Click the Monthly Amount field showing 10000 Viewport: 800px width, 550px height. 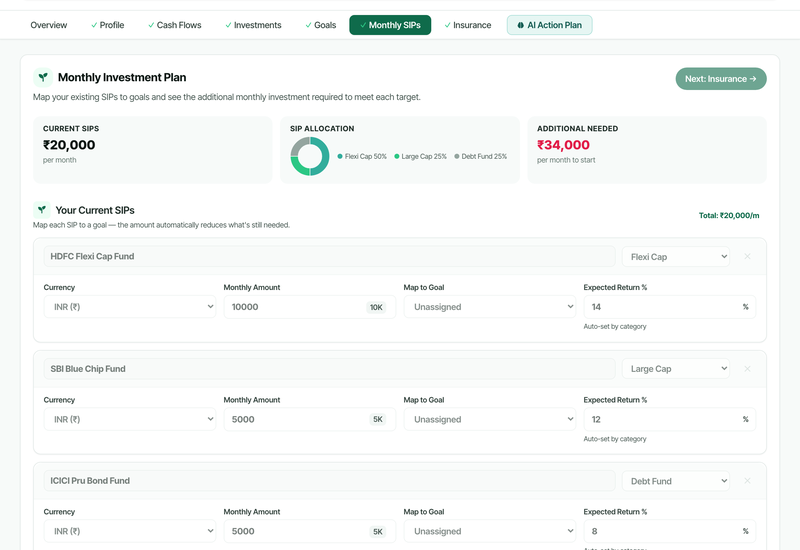pos(310,307)
